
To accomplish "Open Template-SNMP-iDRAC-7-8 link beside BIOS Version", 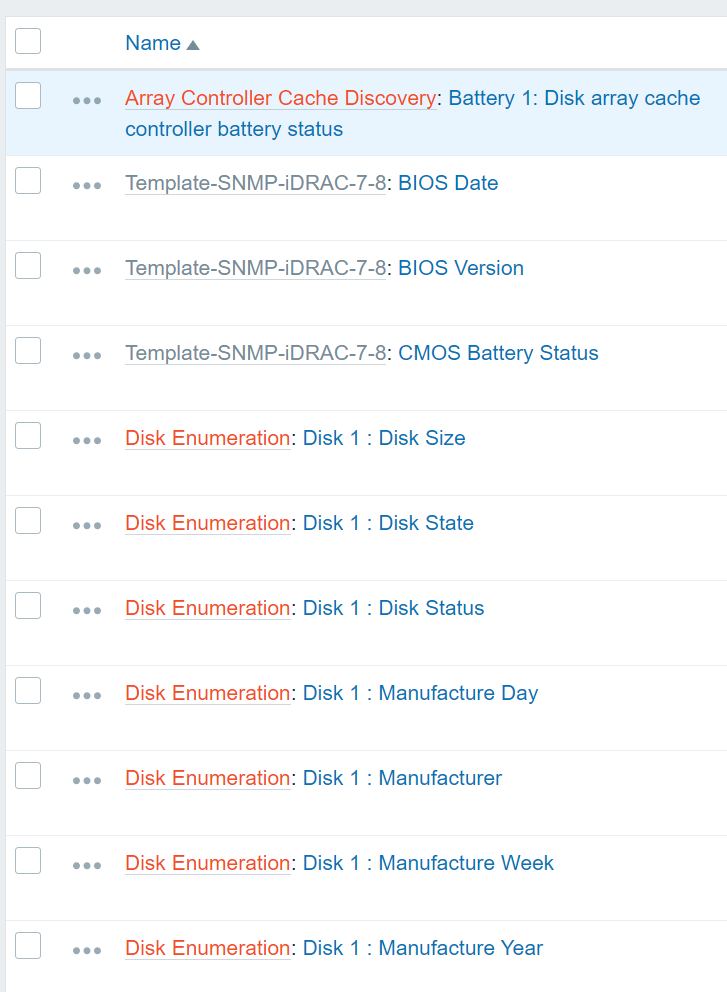I will tap(255, 268).
